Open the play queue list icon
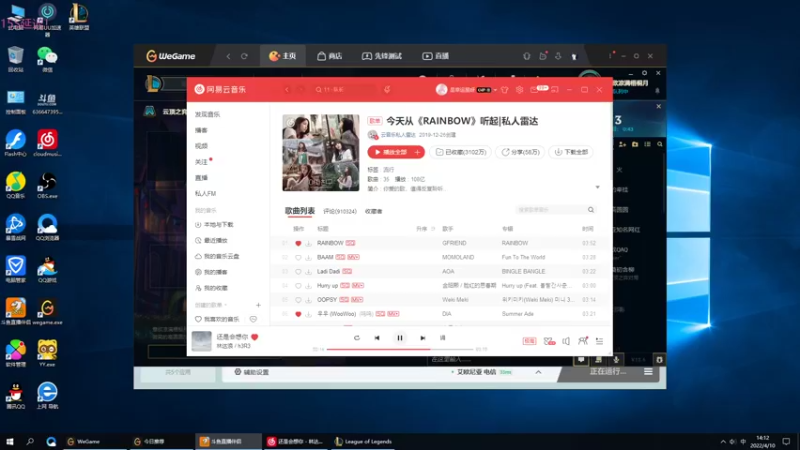Image resolution: width=800 pixels, height=450 pixels. coord(599,341)
